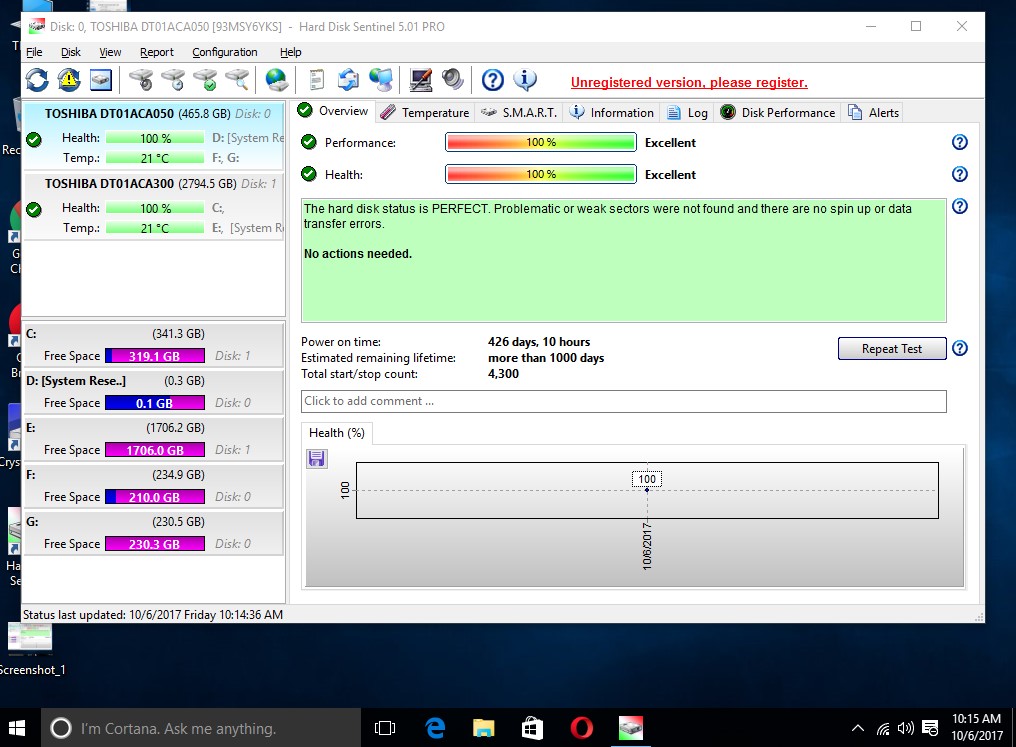Click the question mark help toolbar icon
The width and height of the screenshot is (1016, 747).
[492, 80]
